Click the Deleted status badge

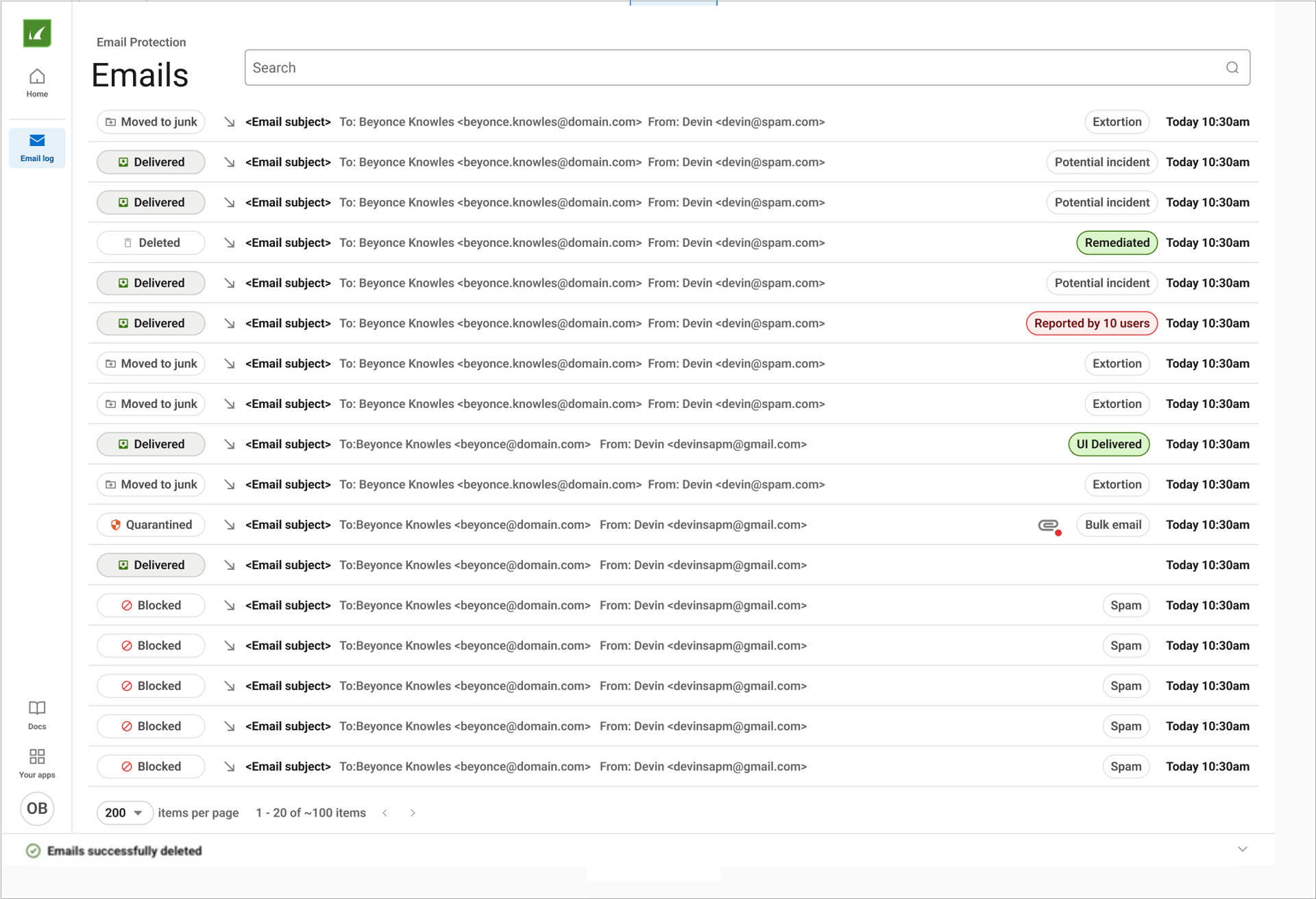point(151,243)
